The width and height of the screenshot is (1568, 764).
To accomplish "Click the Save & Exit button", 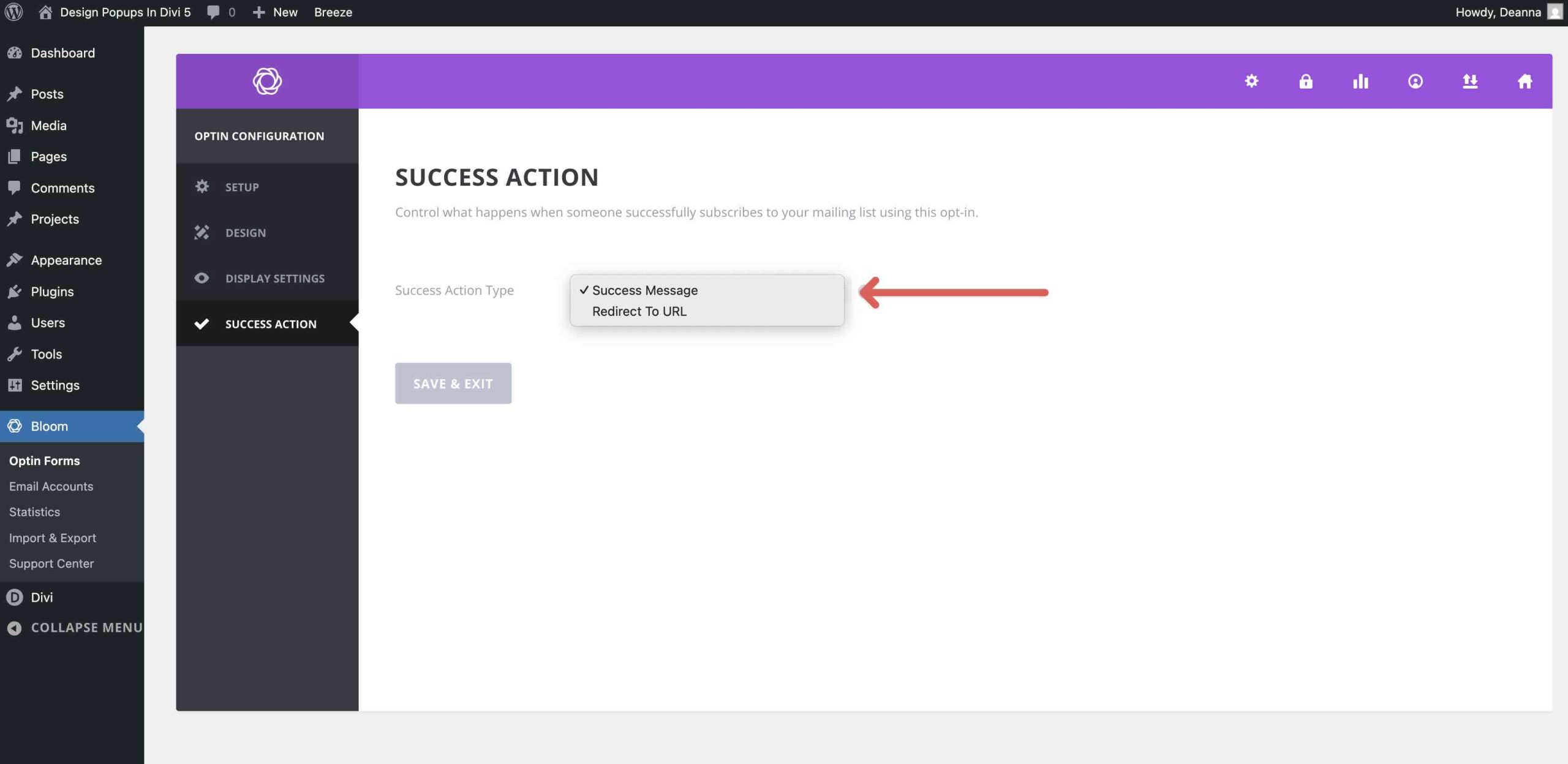I will (453, 383).
